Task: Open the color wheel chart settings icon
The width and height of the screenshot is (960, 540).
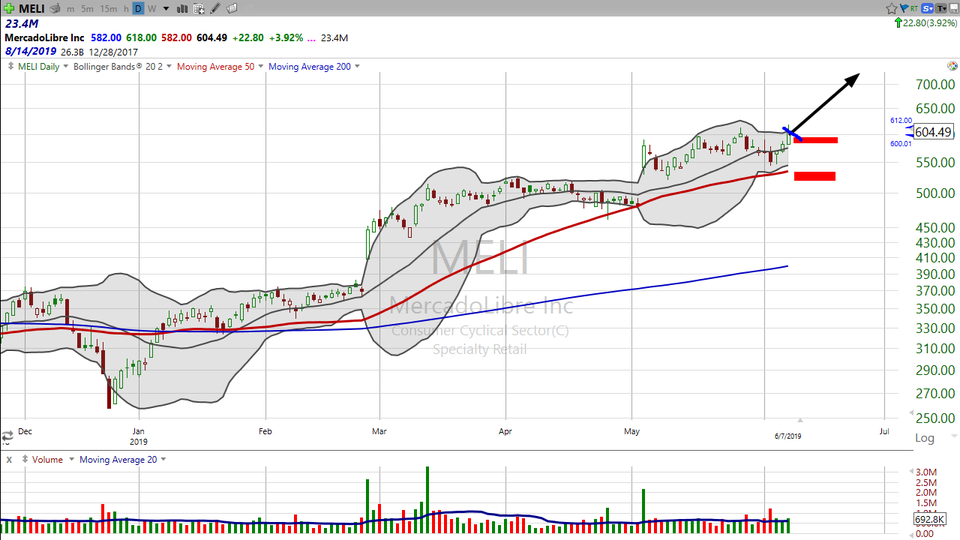Action: click(952, 66)
